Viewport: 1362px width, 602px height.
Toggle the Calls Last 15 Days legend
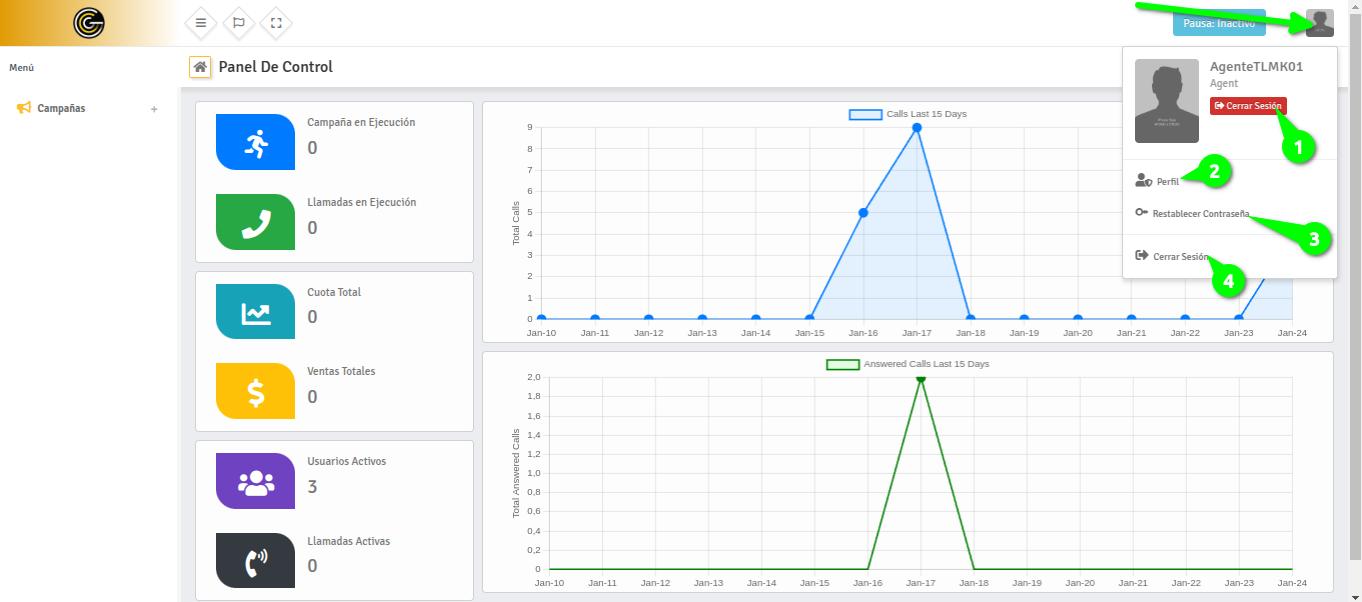(905, 113)
